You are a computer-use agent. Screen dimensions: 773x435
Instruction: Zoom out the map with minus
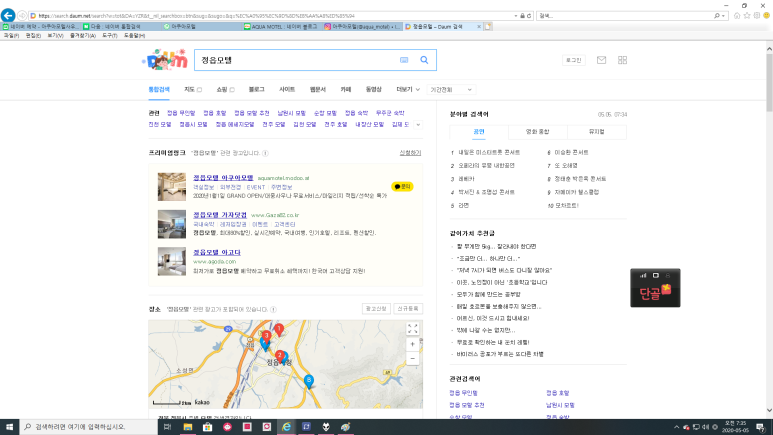[413, 359]
